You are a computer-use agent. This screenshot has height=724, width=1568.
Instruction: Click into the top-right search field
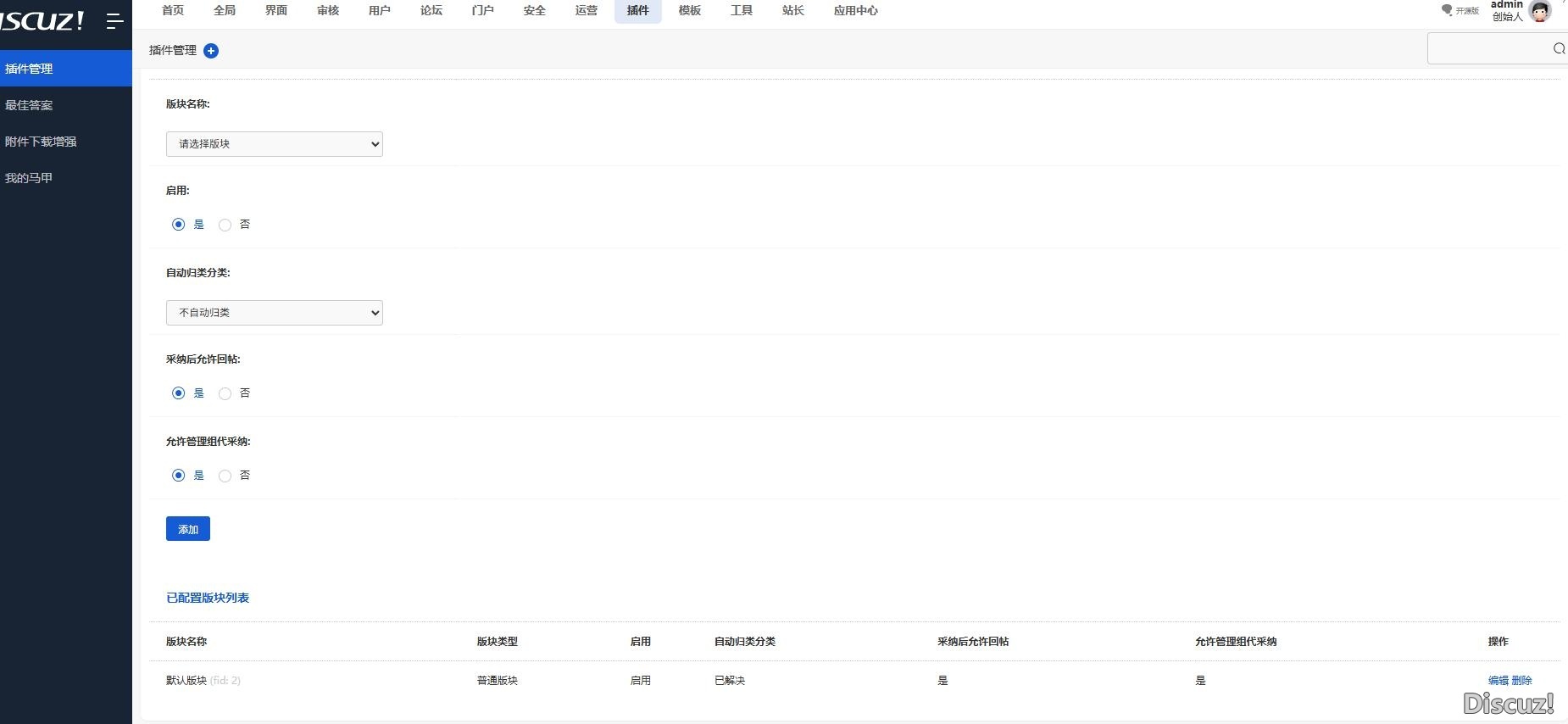tap(1489, 49)
